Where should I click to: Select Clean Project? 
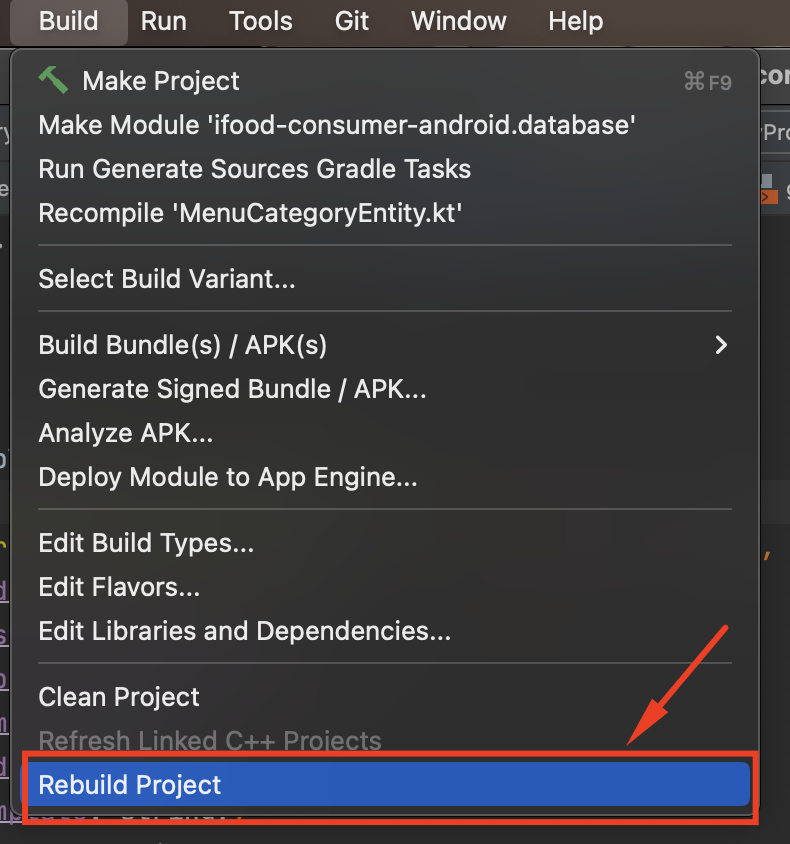click(x=119, y=697)
